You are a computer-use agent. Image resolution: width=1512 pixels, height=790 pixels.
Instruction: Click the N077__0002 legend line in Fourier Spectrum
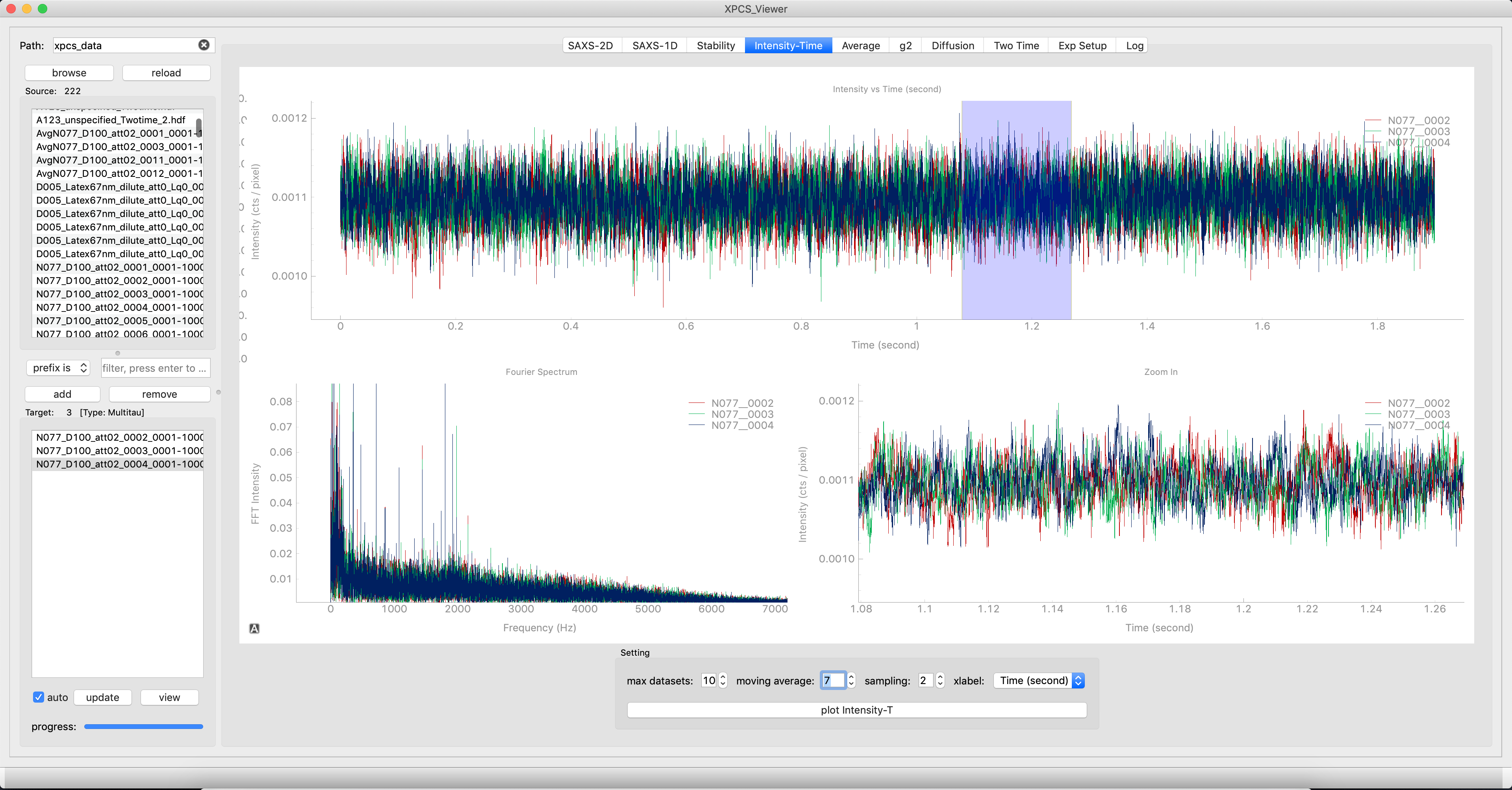point(697,403)
